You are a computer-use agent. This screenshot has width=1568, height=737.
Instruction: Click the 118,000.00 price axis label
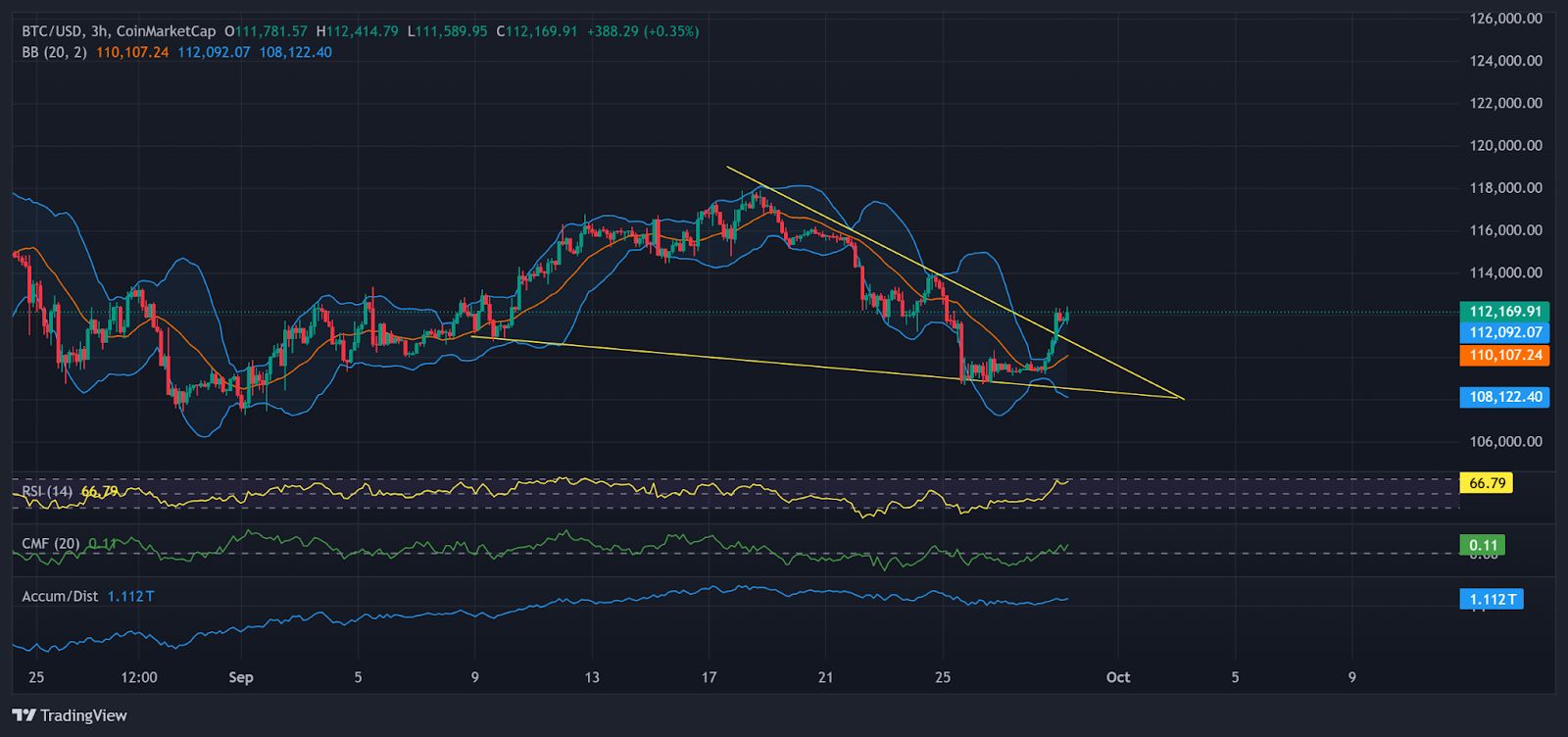[x=1505, y=187]
